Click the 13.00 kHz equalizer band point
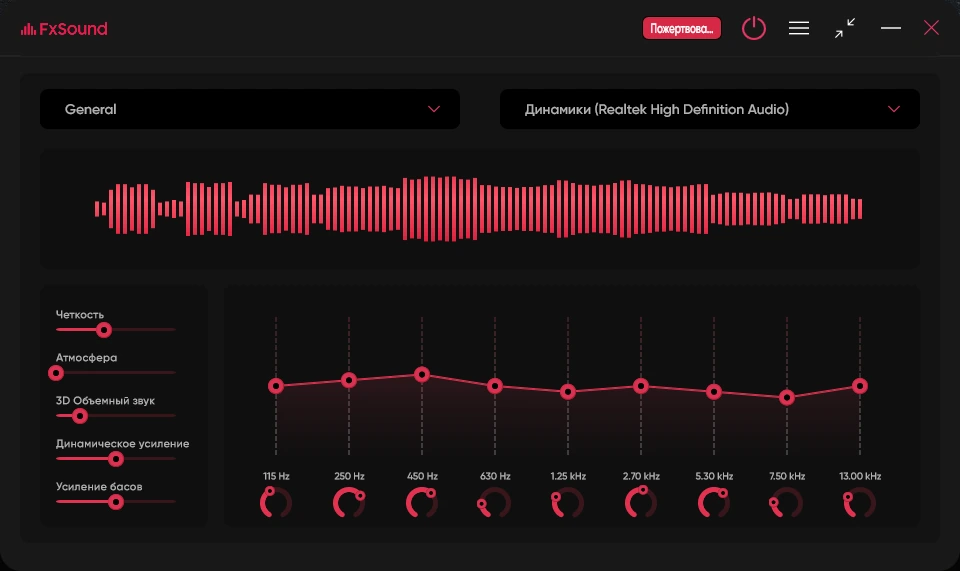This screenshot has height=571, width=960. [860, 386]
